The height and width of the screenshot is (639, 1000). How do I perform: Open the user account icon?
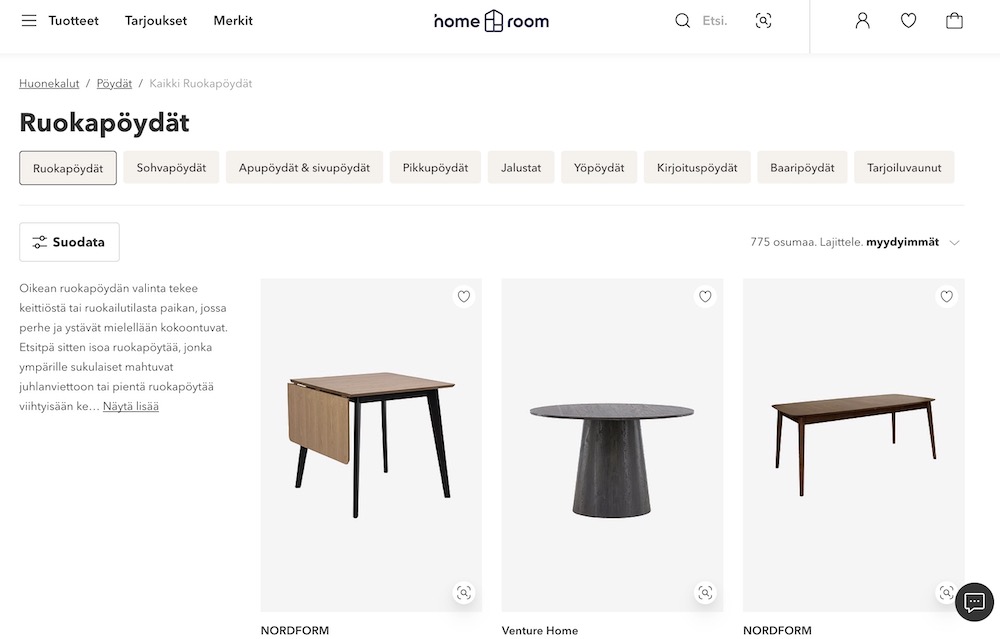tap(863, 21)
